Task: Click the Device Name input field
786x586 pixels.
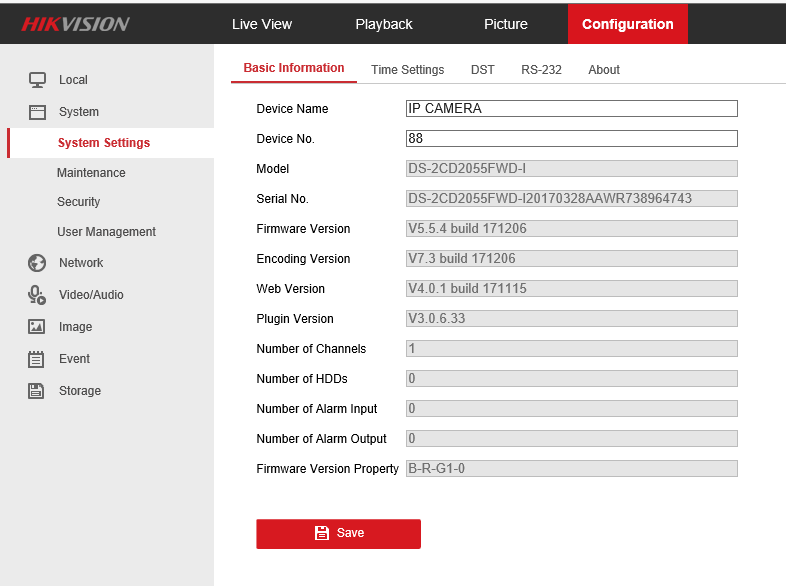Action: click(571, 109)
